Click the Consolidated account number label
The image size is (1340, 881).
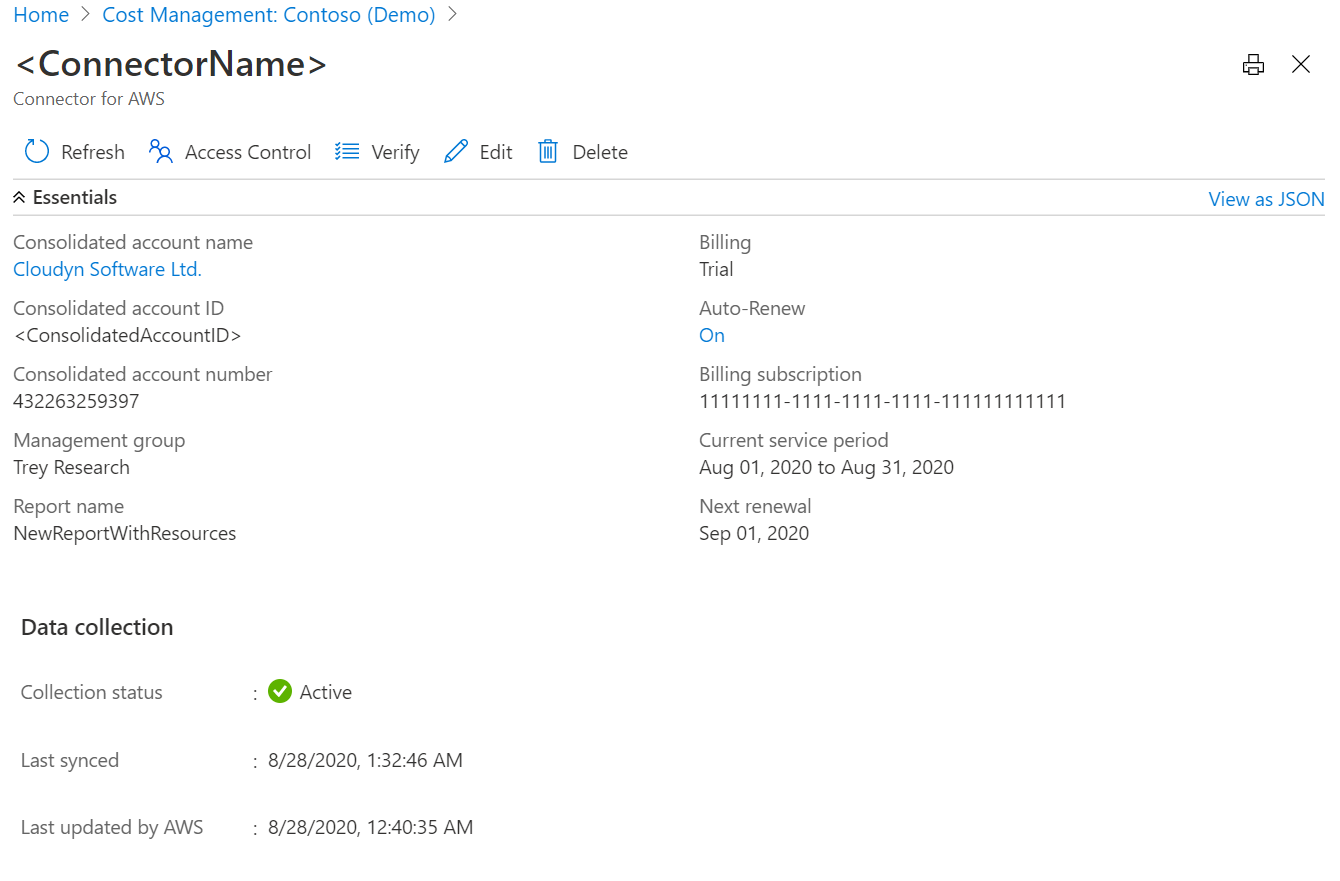coord(143,374)
